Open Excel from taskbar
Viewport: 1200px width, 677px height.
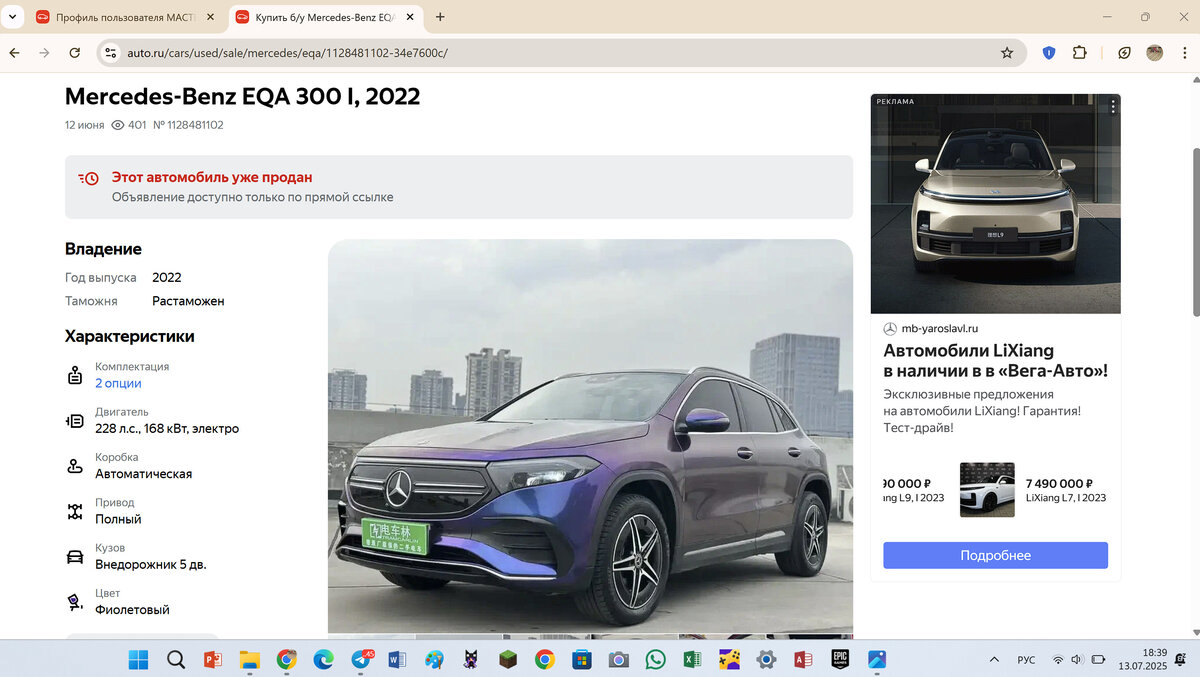coord(692,659)
